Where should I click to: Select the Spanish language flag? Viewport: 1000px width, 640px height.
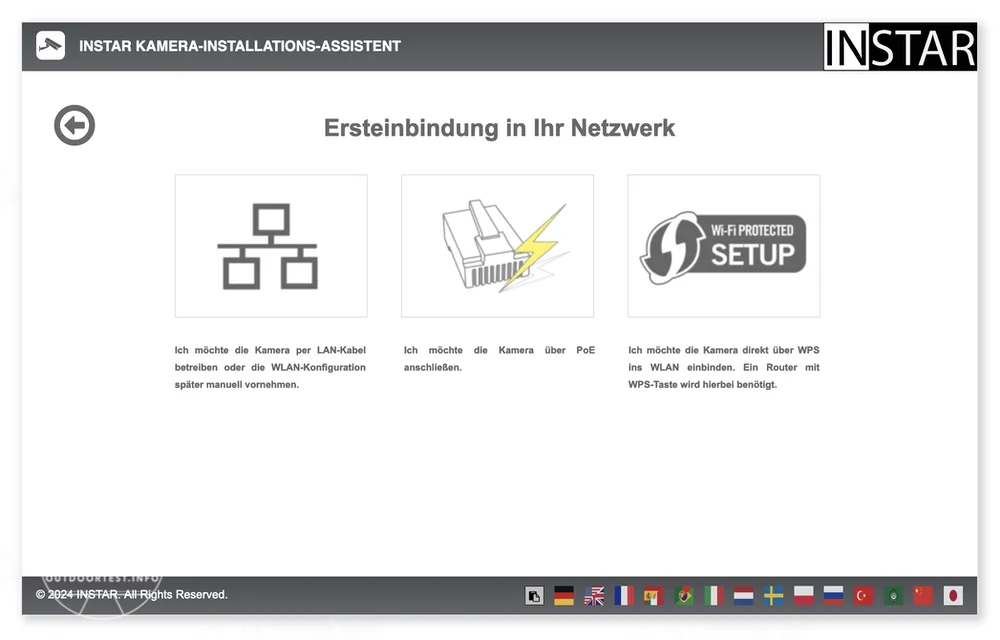click(654, 596)
